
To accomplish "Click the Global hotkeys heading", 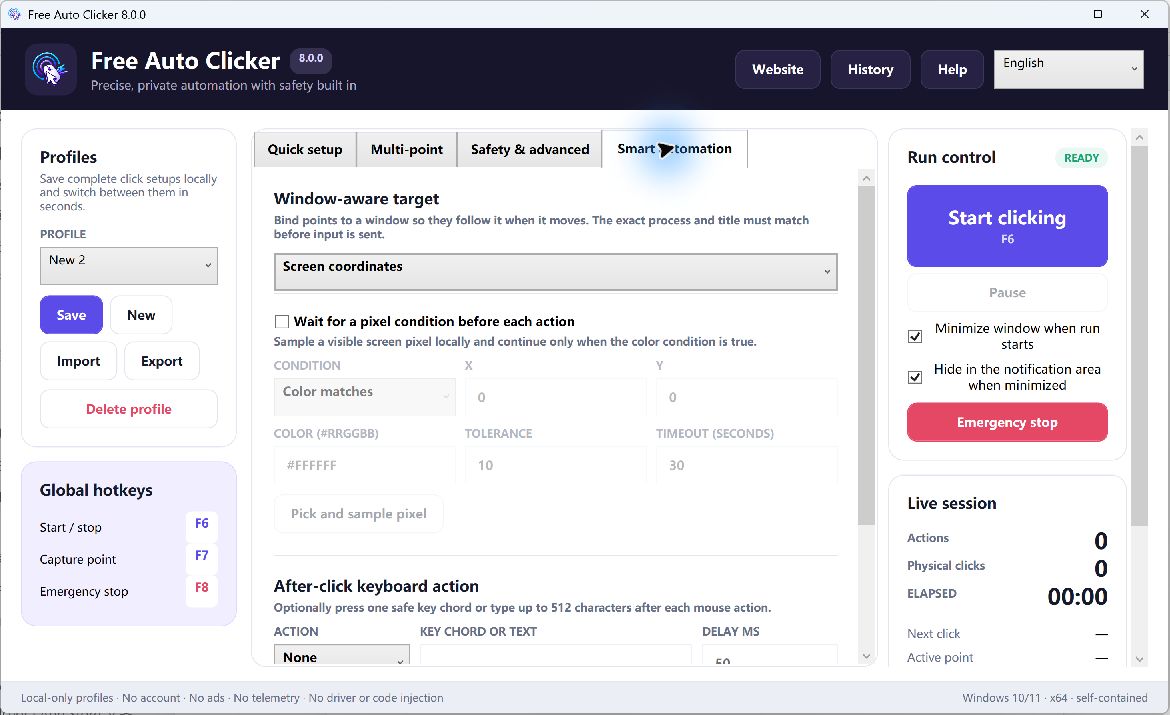I will [96, 490].
